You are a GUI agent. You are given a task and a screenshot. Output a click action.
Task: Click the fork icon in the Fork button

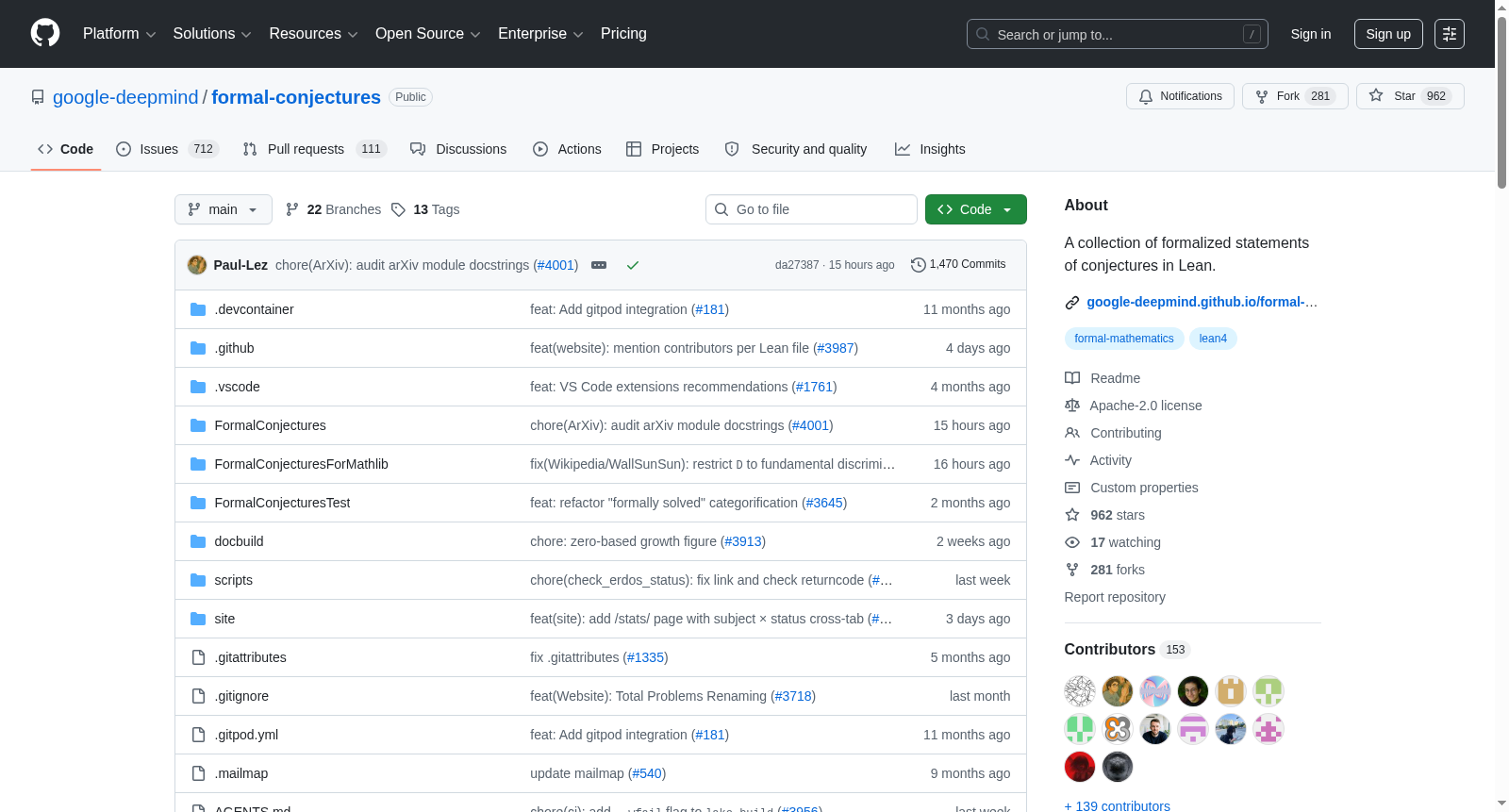coord(1262,96)
